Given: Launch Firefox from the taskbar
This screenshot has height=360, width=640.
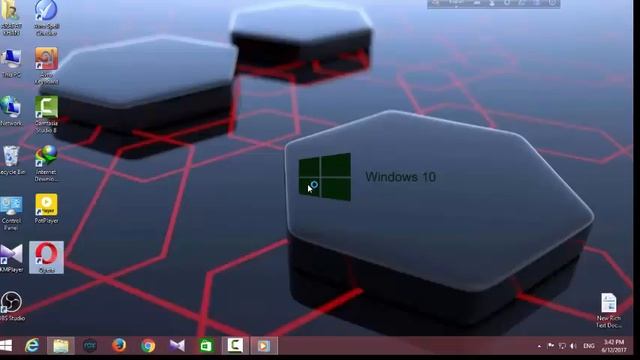Looking at the screenshot, I should point(119,346).
